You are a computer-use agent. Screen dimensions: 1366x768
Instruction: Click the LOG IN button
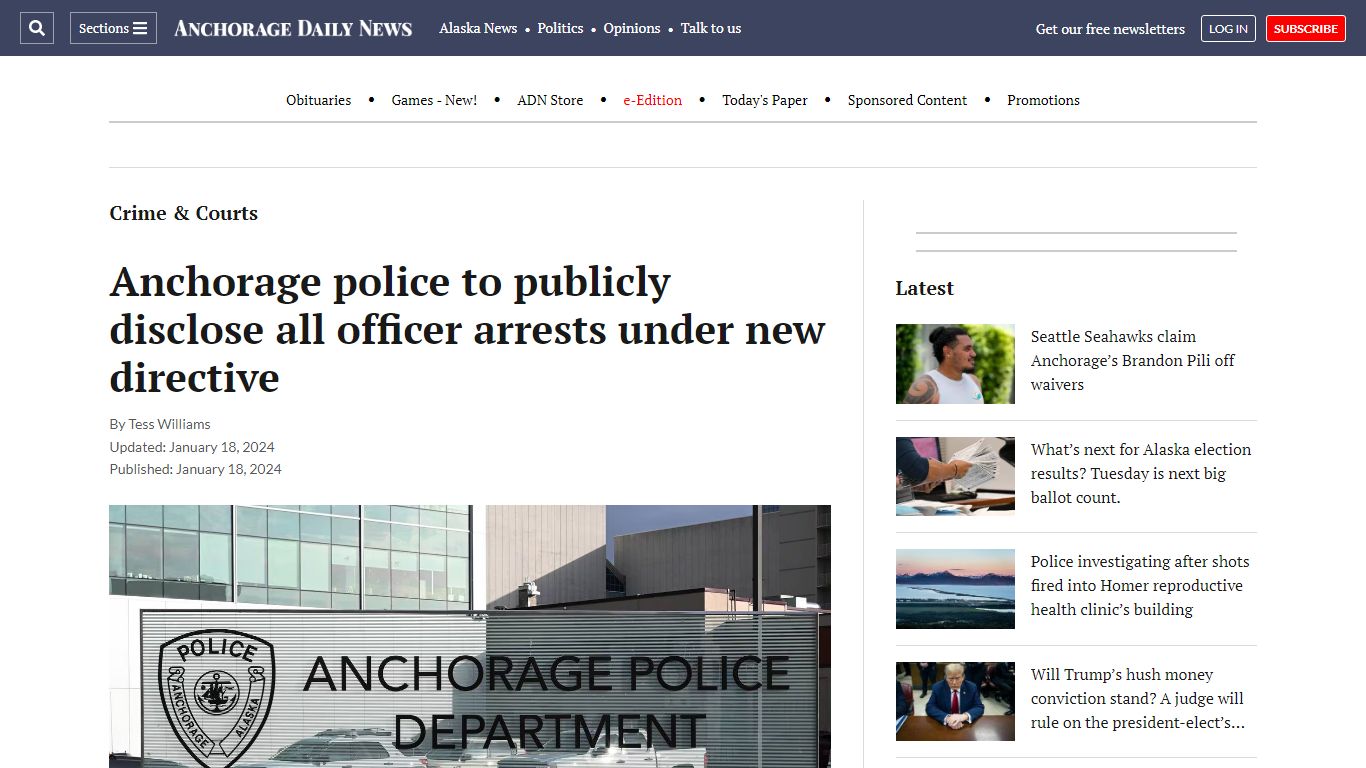tap(1228, 29)
